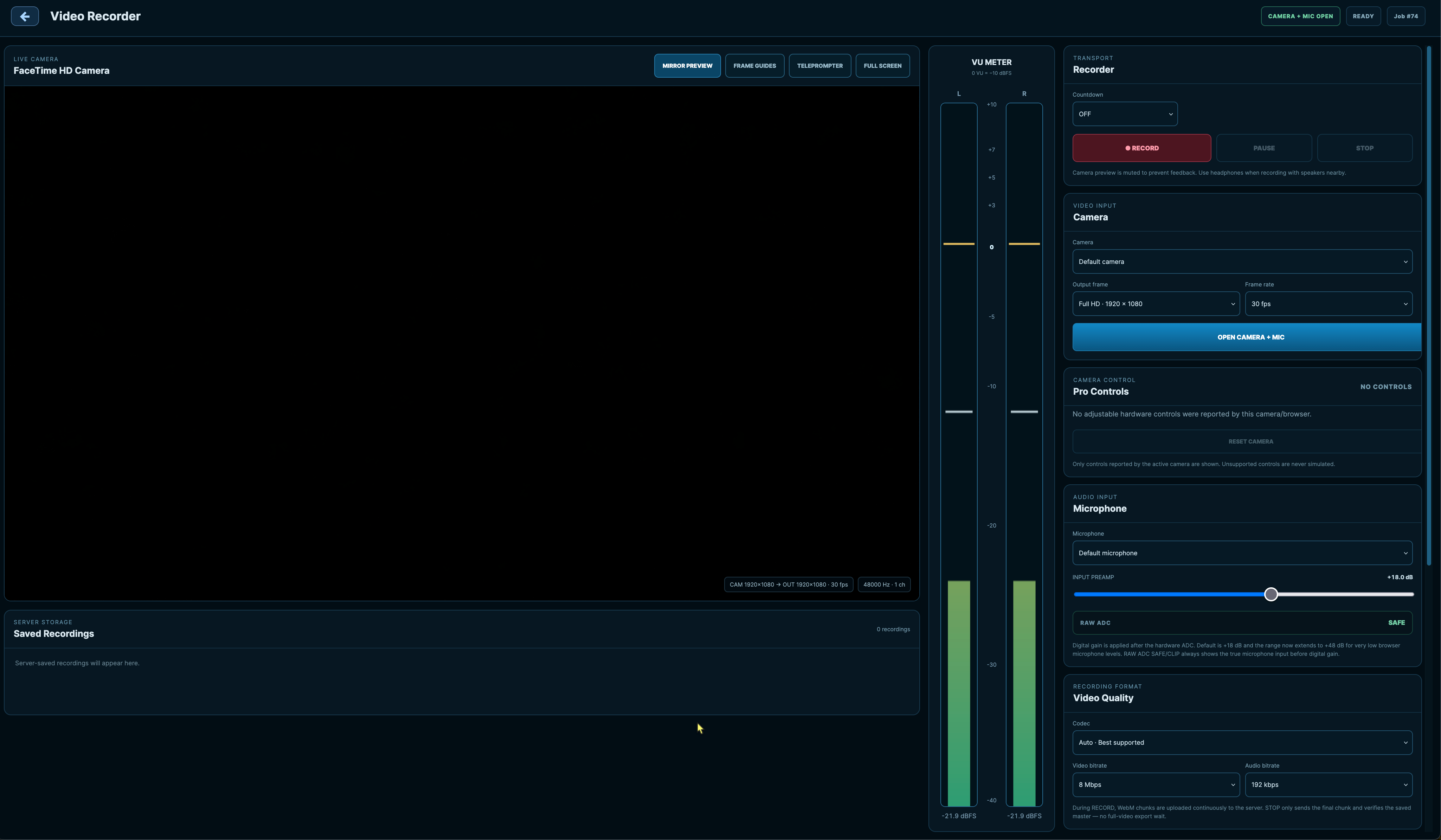Click the right panel vertical scrollbar

pos(1428,306)
